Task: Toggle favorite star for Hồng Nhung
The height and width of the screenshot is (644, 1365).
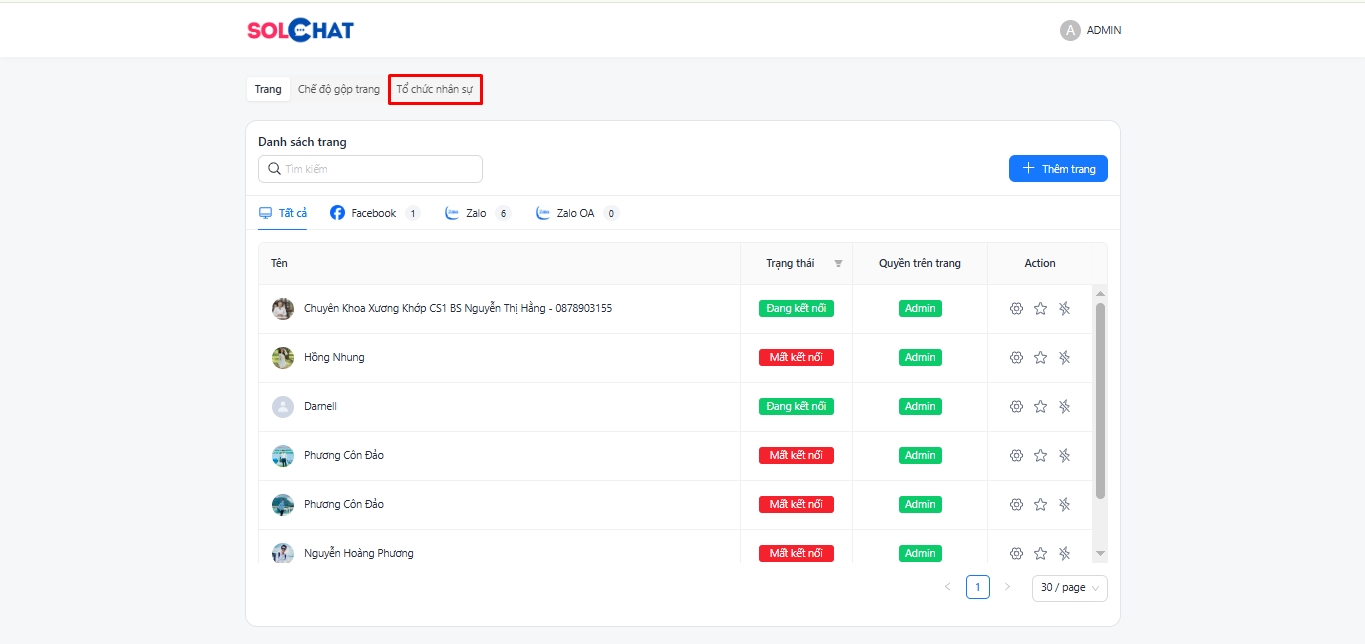Action: pos(1040,357)
